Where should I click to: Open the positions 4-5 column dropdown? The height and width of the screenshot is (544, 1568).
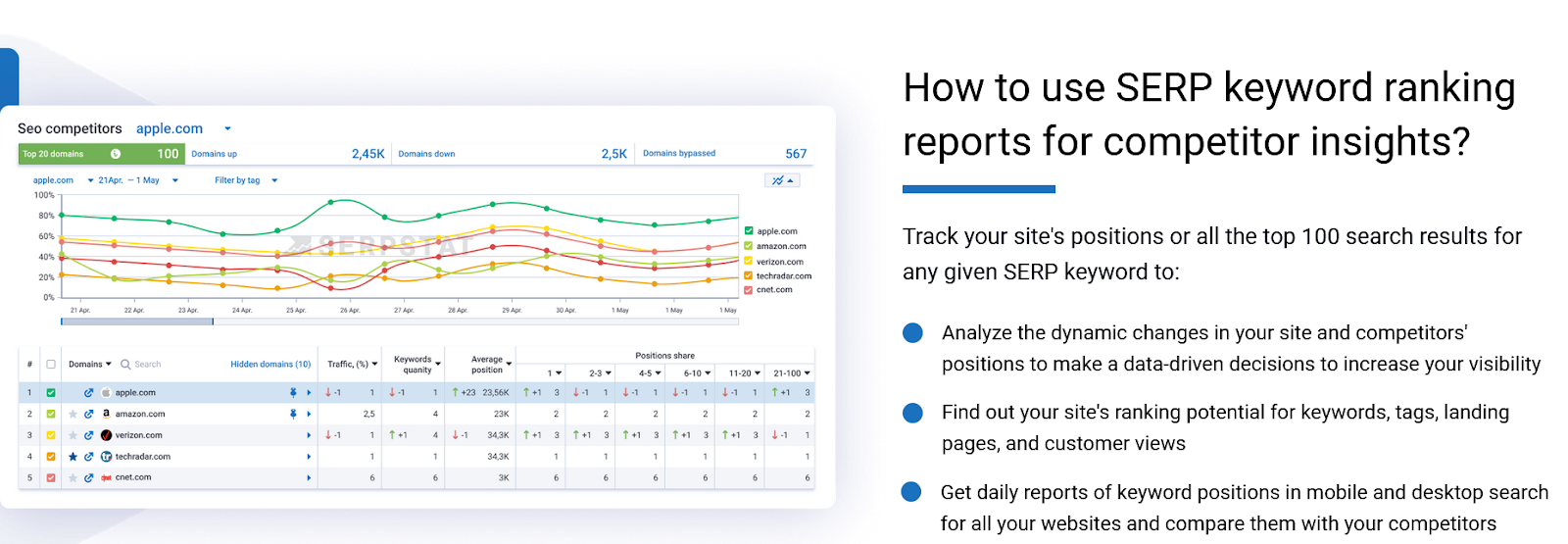click(x=650, y=373)
